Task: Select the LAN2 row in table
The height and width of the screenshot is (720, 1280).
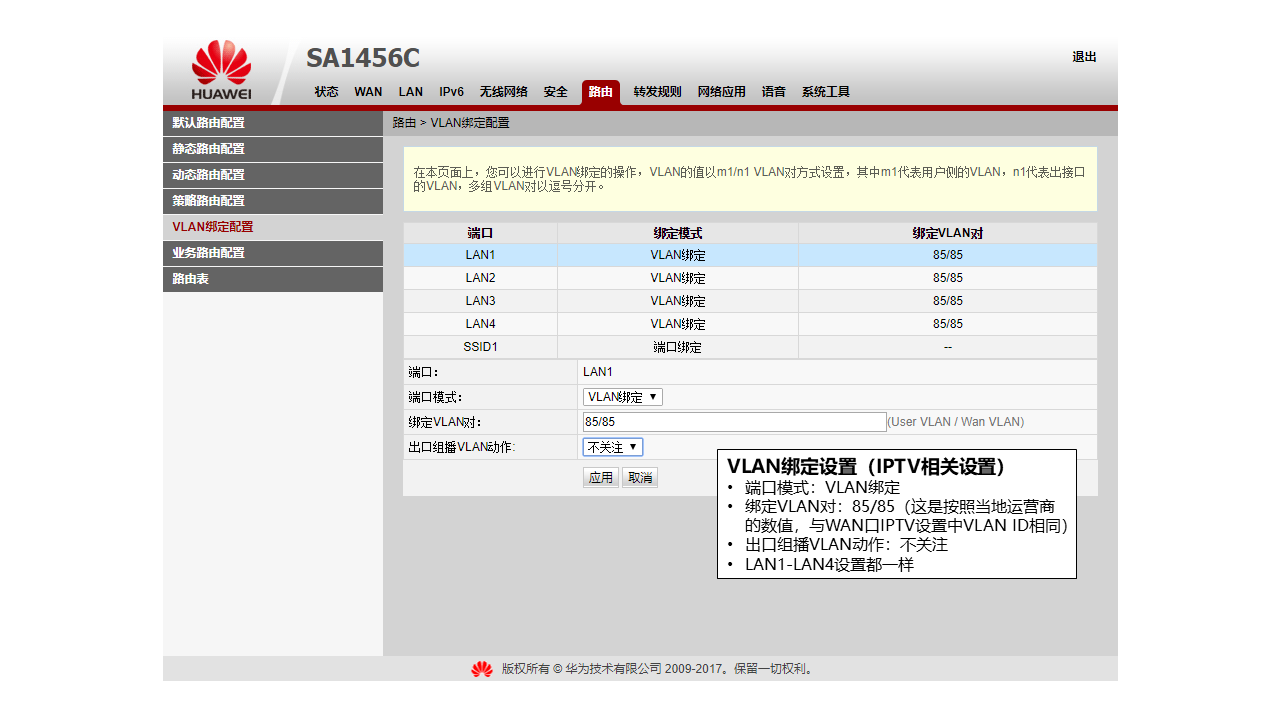Action: (x=750, y=278)
